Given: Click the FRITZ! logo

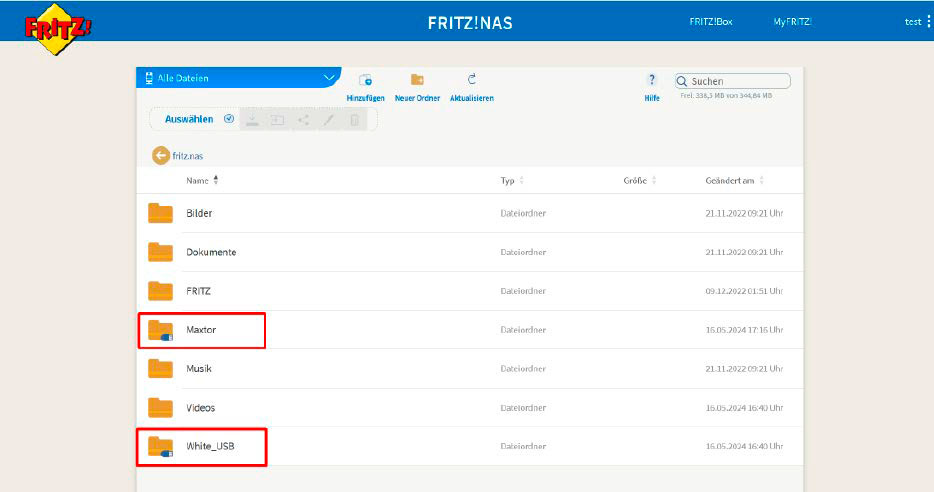Looking at the screenshot, I should pos(57,23).
